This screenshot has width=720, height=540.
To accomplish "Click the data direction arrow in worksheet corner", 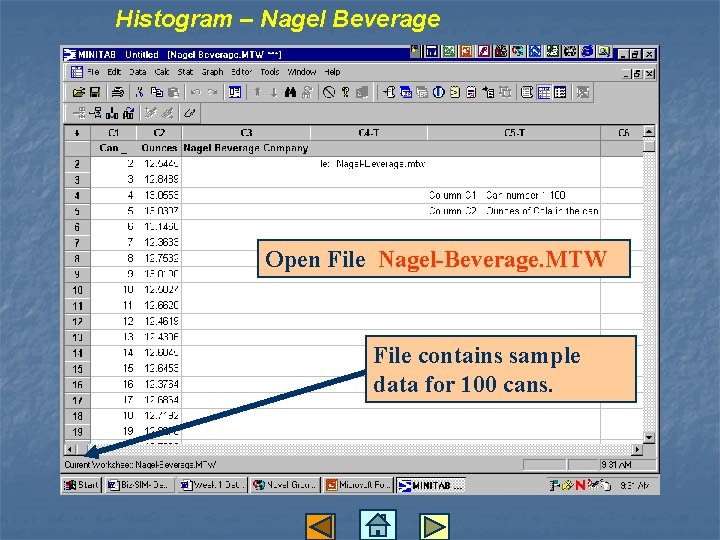I will (77, 133).
